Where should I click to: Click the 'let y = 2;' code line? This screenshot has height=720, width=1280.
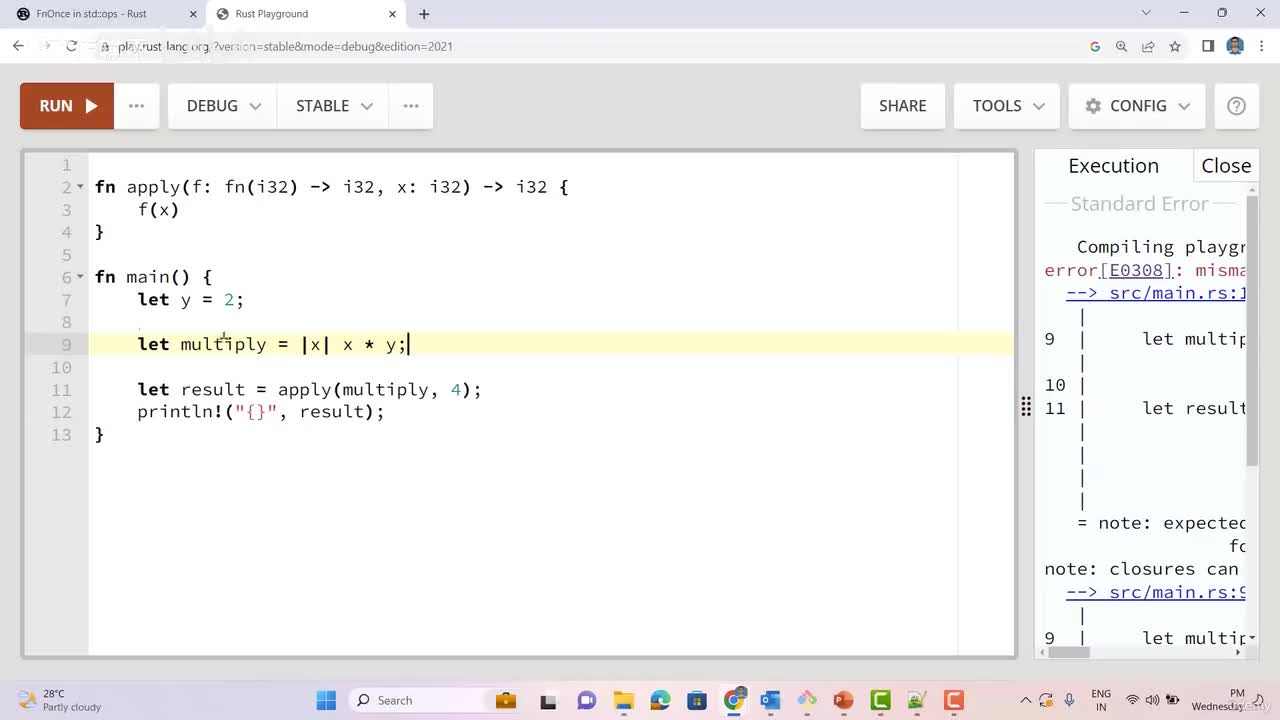pyautogui.click(x=190, y=300)
